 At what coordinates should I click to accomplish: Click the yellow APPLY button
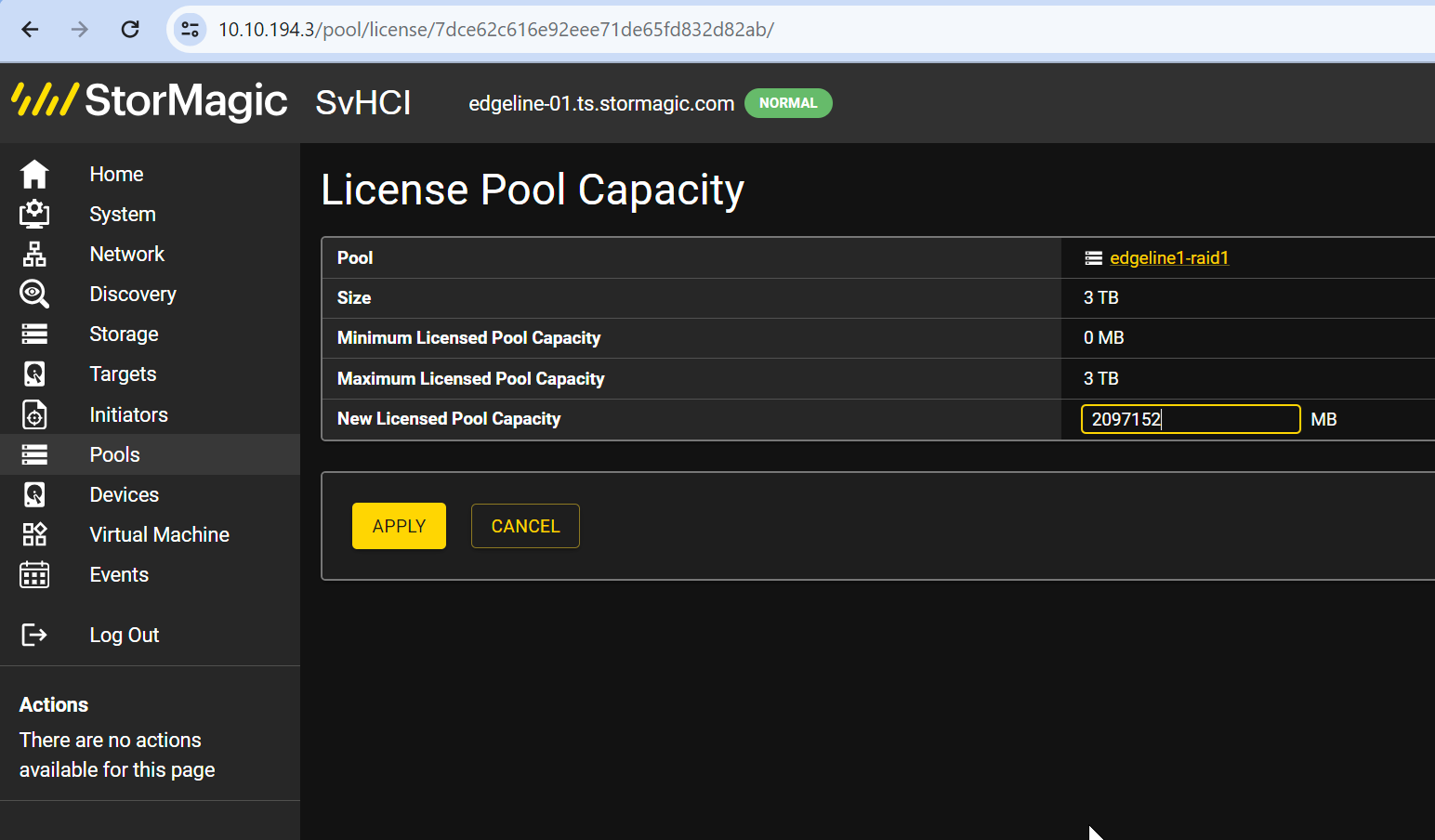(399, 526)
